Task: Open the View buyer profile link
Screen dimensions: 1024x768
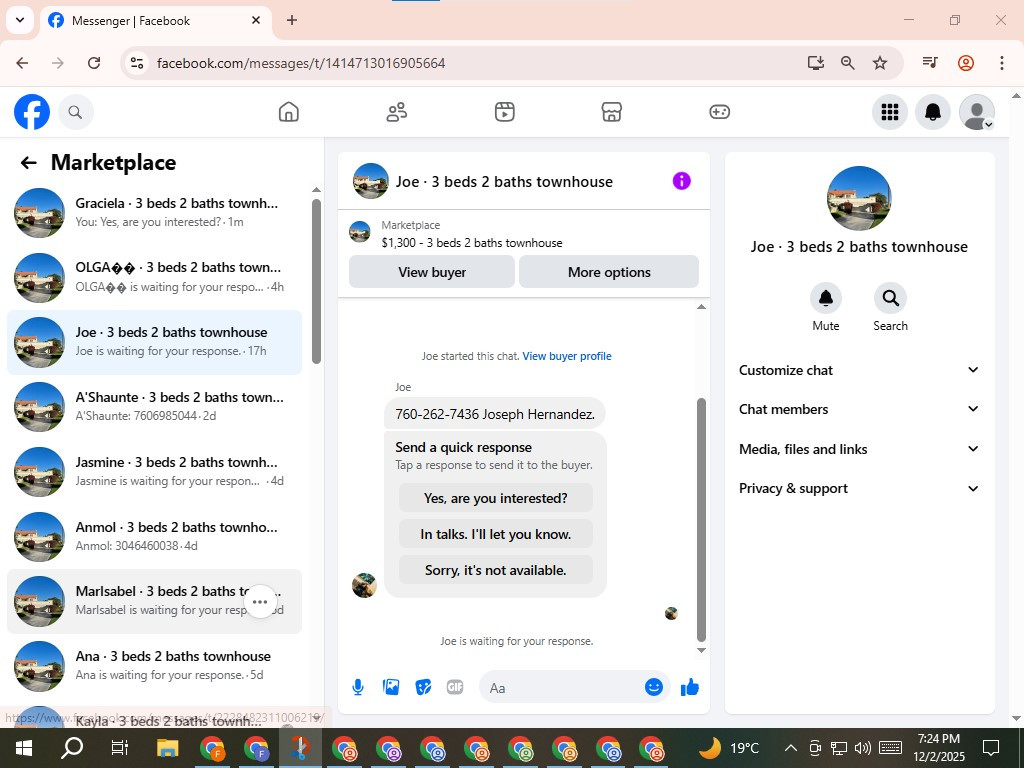Action: pyautogui.click(x=567, y=356)
